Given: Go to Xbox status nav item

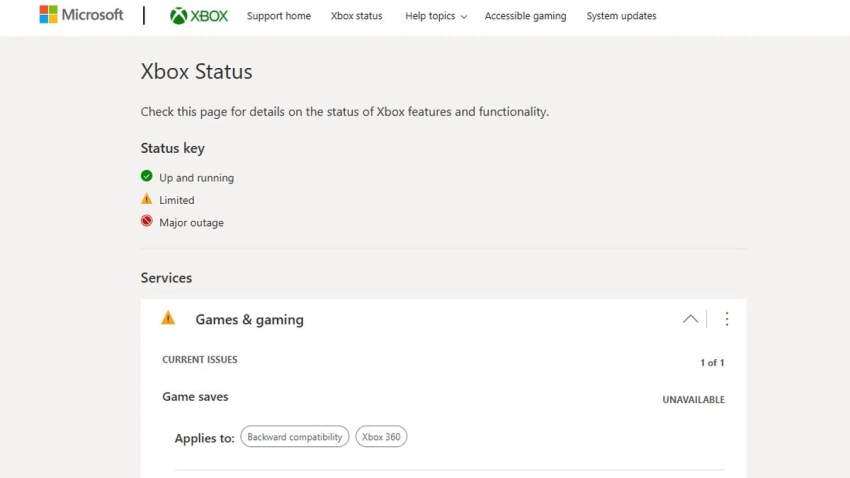Looking at the screenshot, I should [356, 16].
